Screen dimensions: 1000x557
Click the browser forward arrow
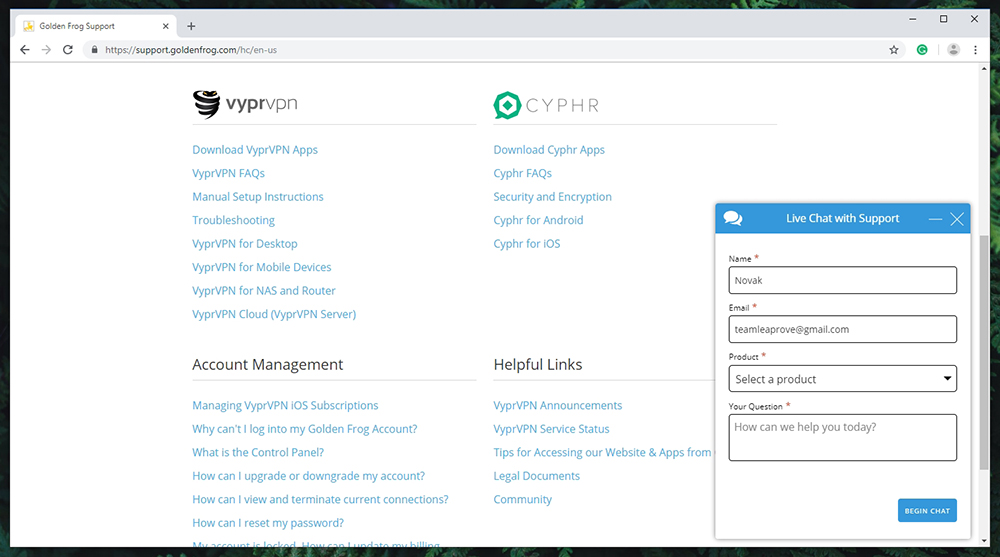(x=46, y=50)
